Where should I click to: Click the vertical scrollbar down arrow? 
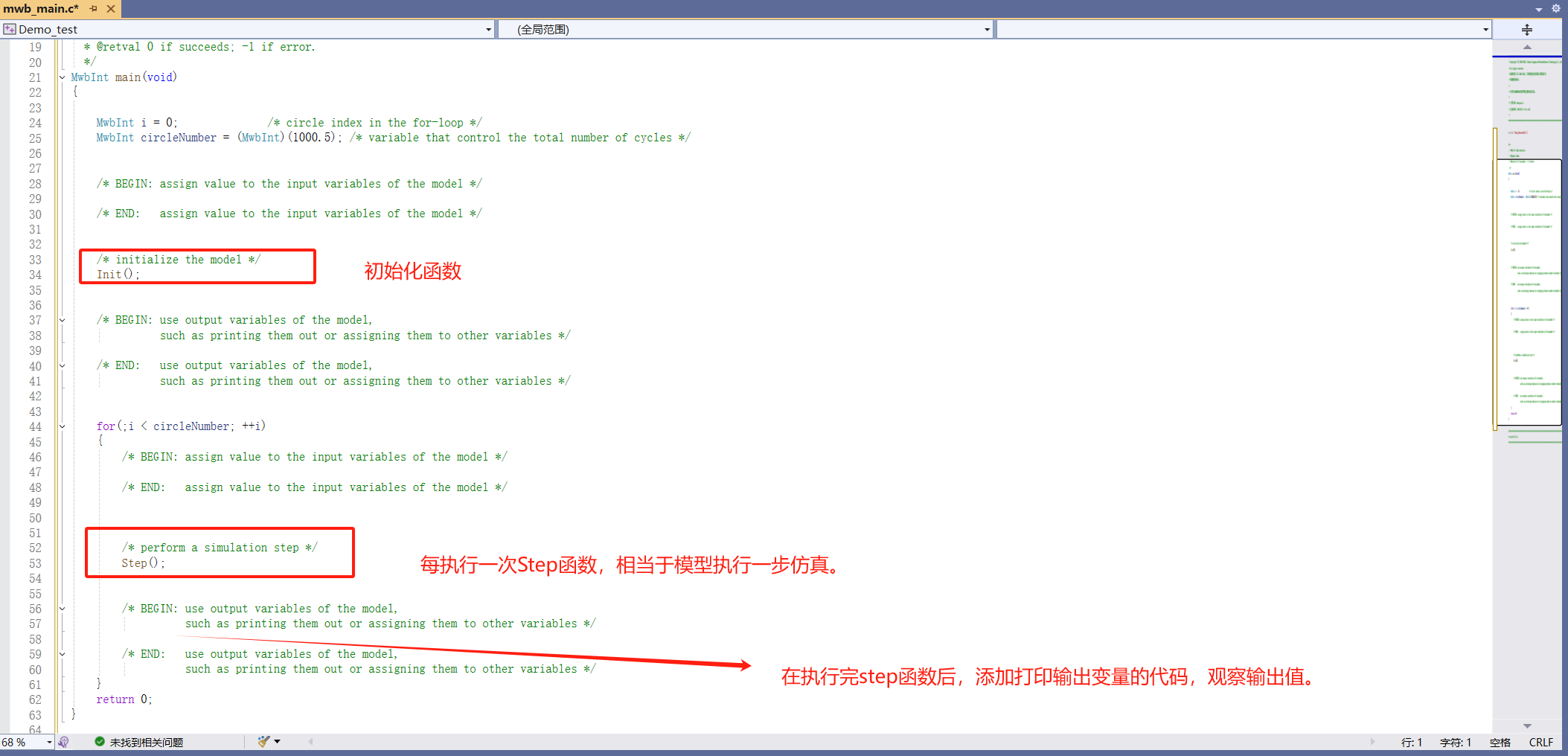(1527, 725)
